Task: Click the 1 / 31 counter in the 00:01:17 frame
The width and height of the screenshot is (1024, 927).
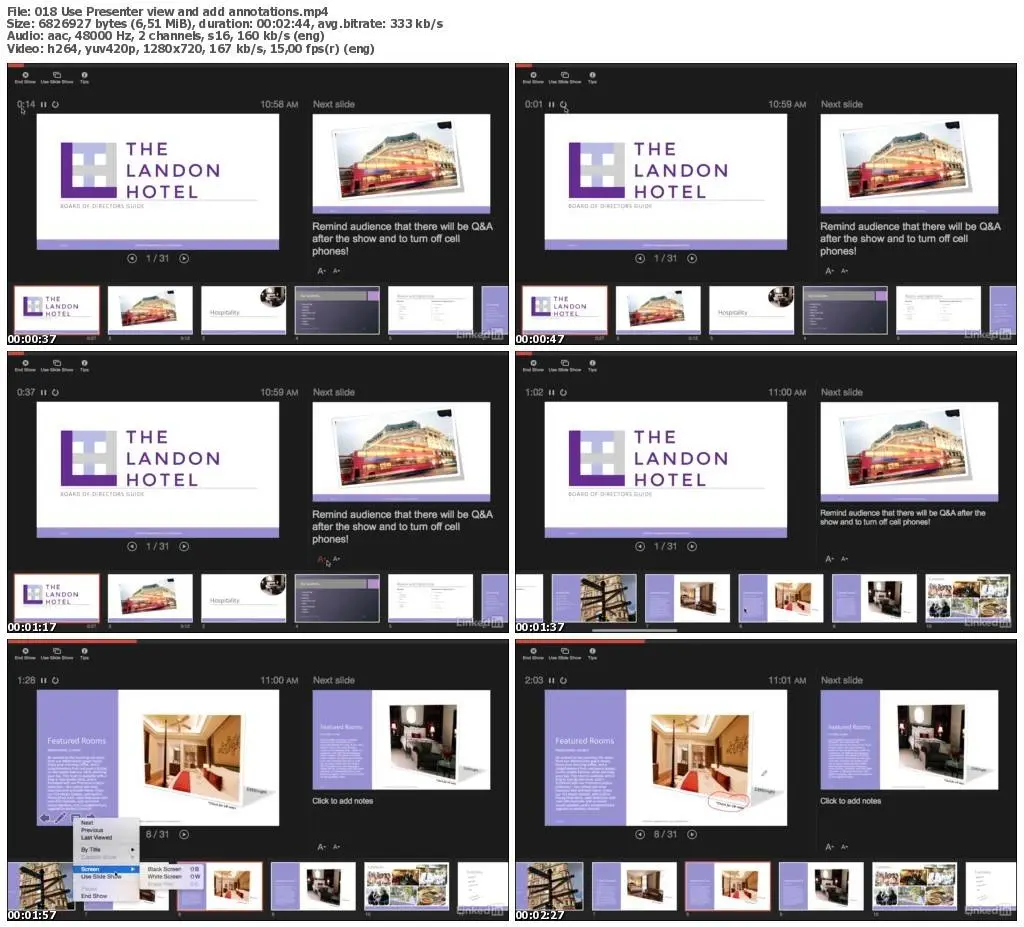Action: click(x=157, y=547)
